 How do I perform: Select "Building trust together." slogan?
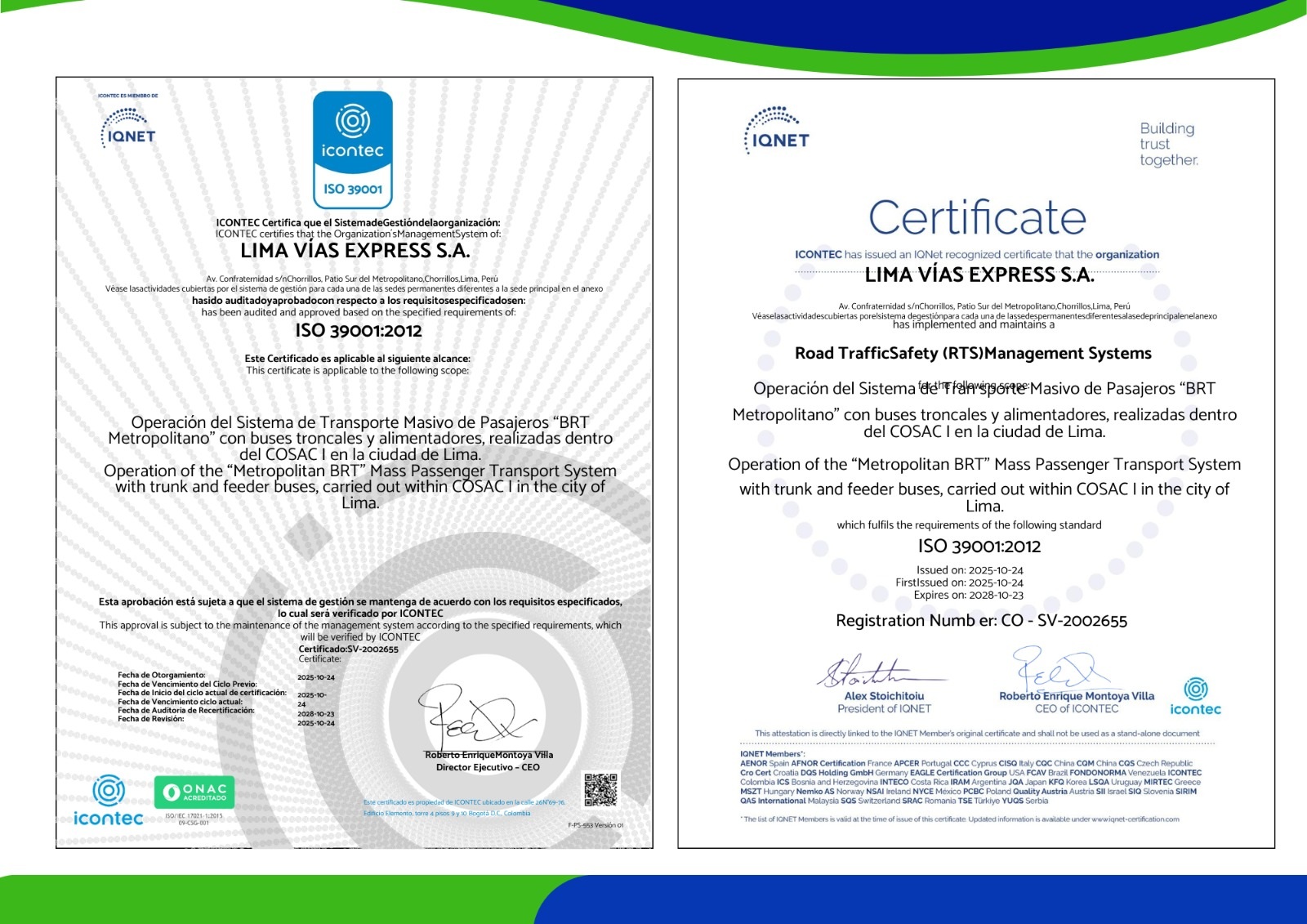1169,144
